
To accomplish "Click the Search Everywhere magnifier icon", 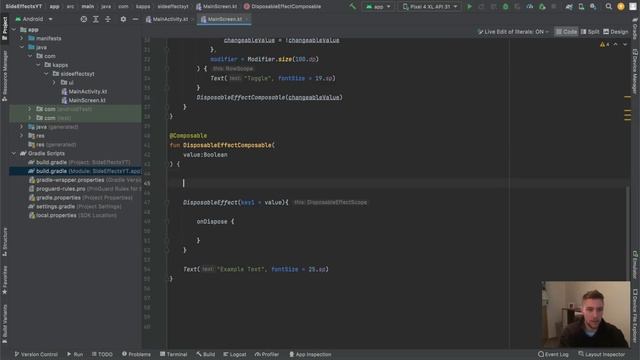I will [609, 7].
